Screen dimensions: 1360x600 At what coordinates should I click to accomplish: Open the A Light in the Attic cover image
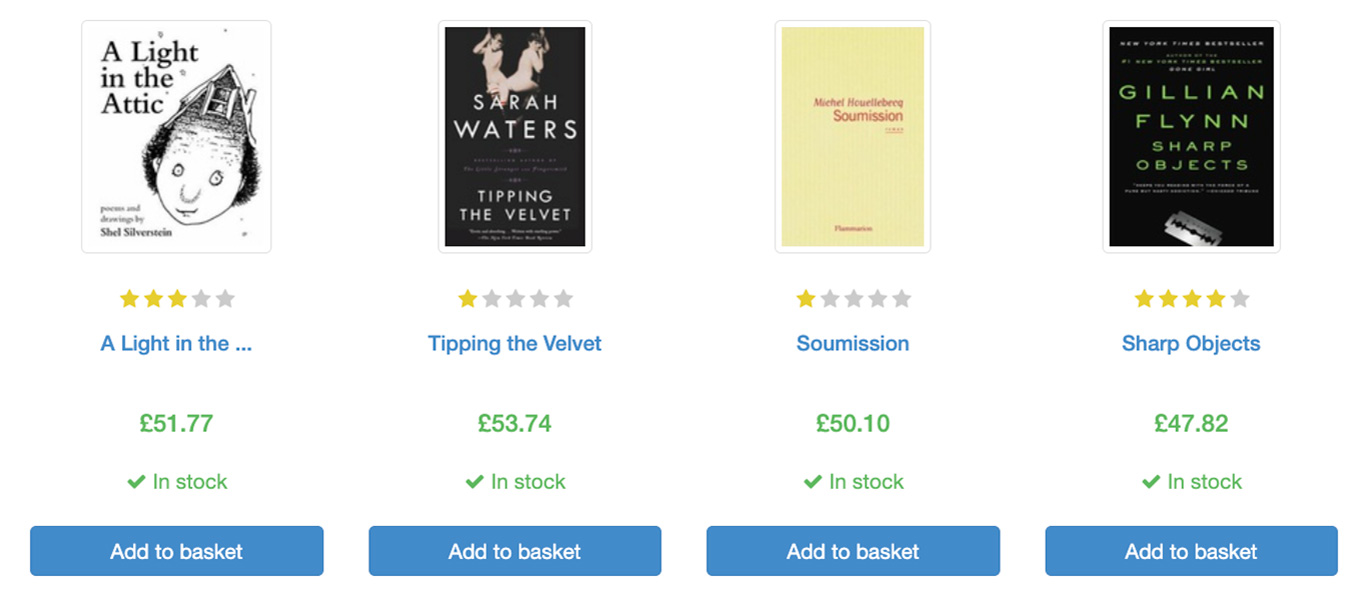click(x=176, y=137)
